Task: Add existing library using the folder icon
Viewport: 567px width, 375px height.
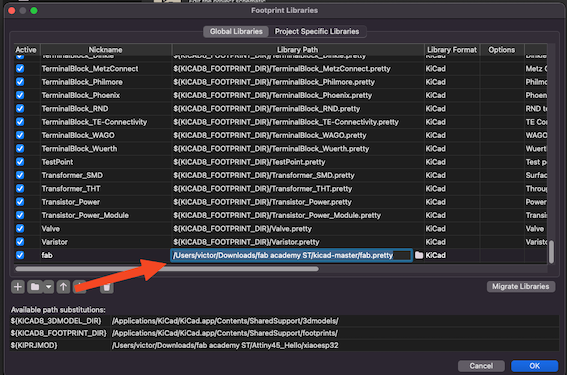Action: click(35, 287)
